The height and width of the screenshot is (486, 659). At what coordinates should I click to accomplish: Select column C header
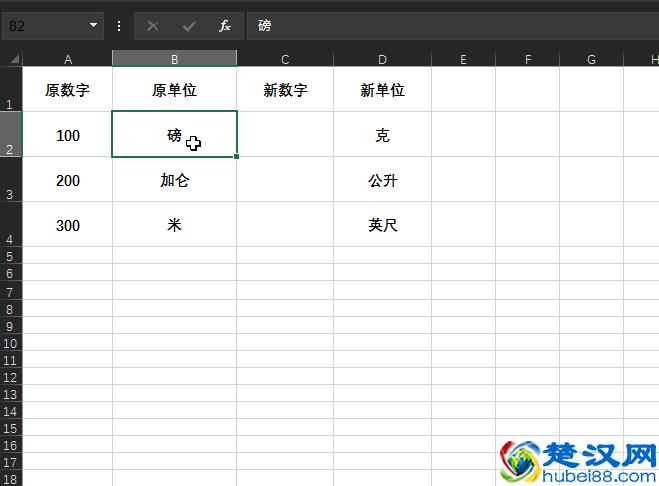[285, 59]
